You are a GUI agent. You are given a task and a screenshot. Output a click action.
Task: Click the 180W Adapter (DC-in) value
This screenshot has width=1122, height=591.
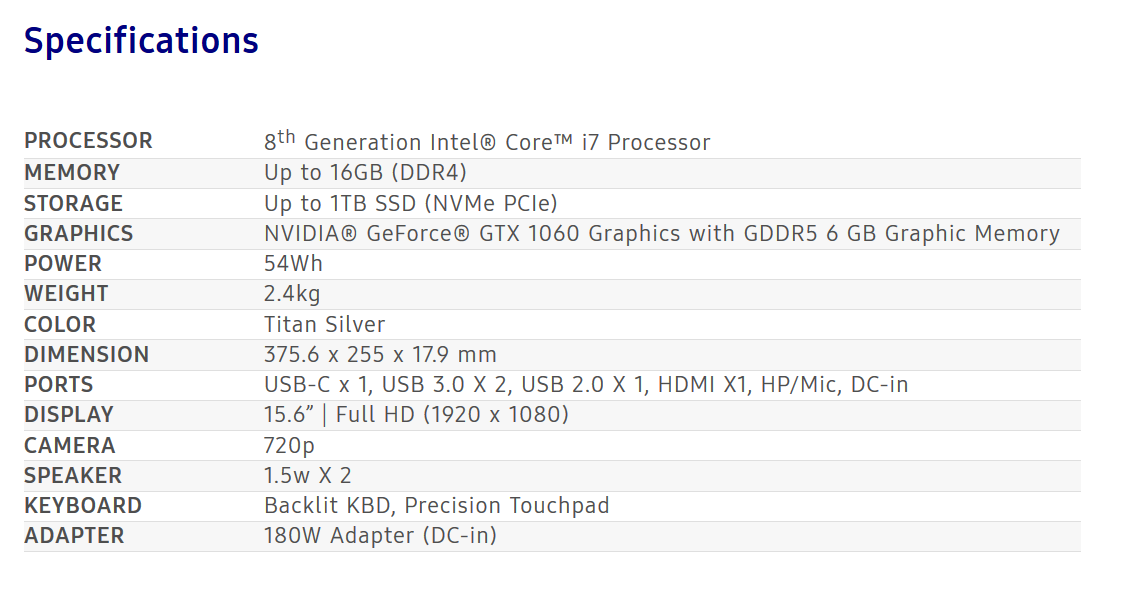coord(380,535)
